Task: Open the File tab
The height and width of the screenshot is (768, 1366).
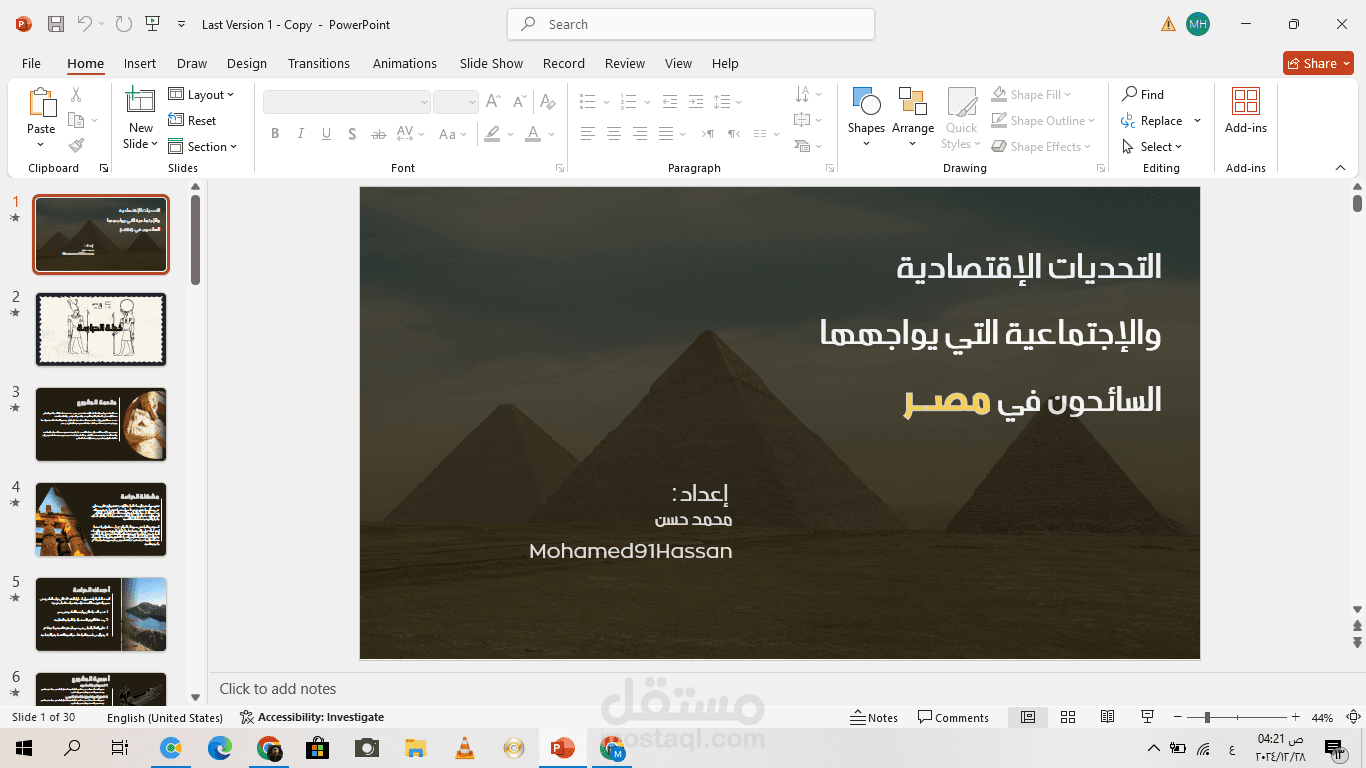Action: pos(32,63)
